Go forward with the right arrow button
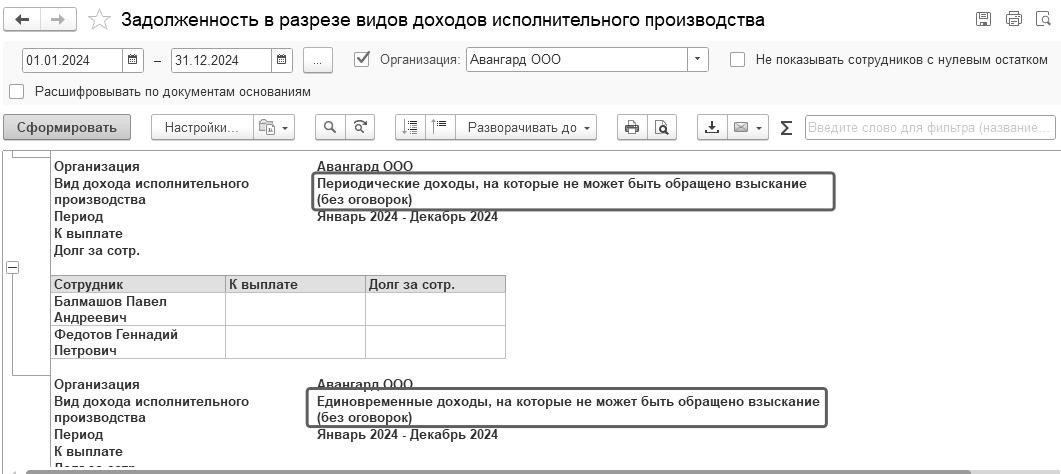This screenshot has width=1061, height=474. [58, 20]
